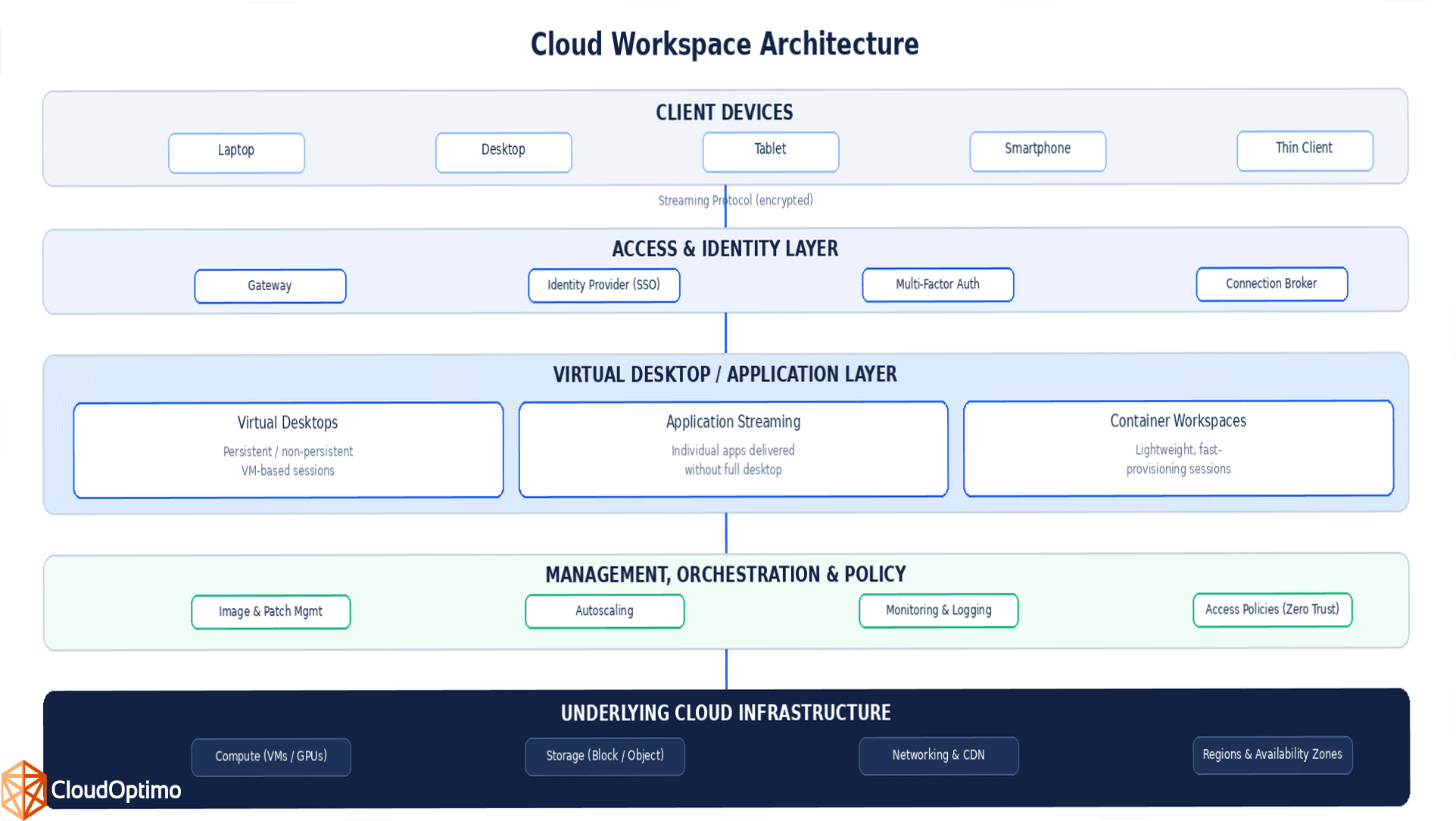This screenshot has width=1456, height=821.
Task: Open the Application Streaming card
Action: [x=734, y=449]
